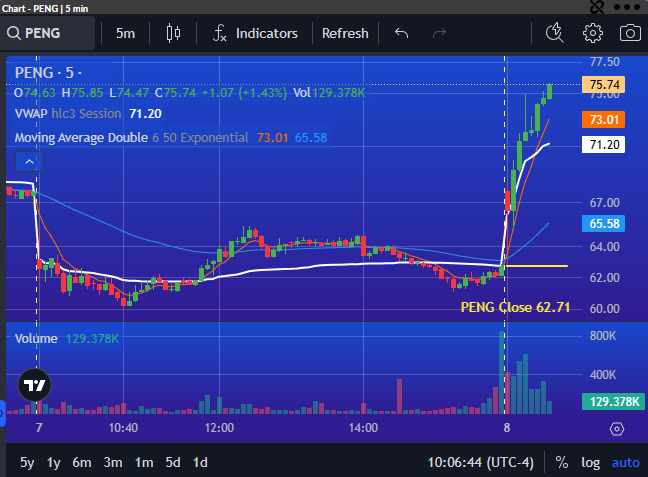Set the range to 5d
The width and height of the screenshot is (648, 477).
173,462
